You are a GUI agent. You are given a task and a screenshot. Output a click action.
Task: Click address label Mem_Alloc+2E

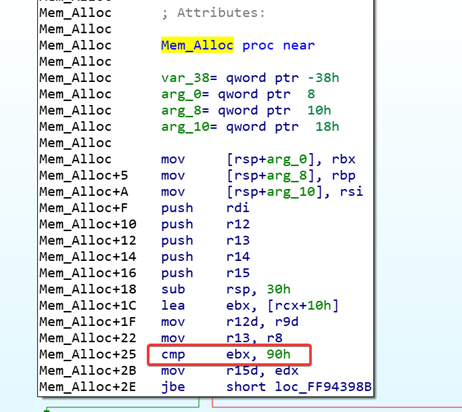point(88,387)
